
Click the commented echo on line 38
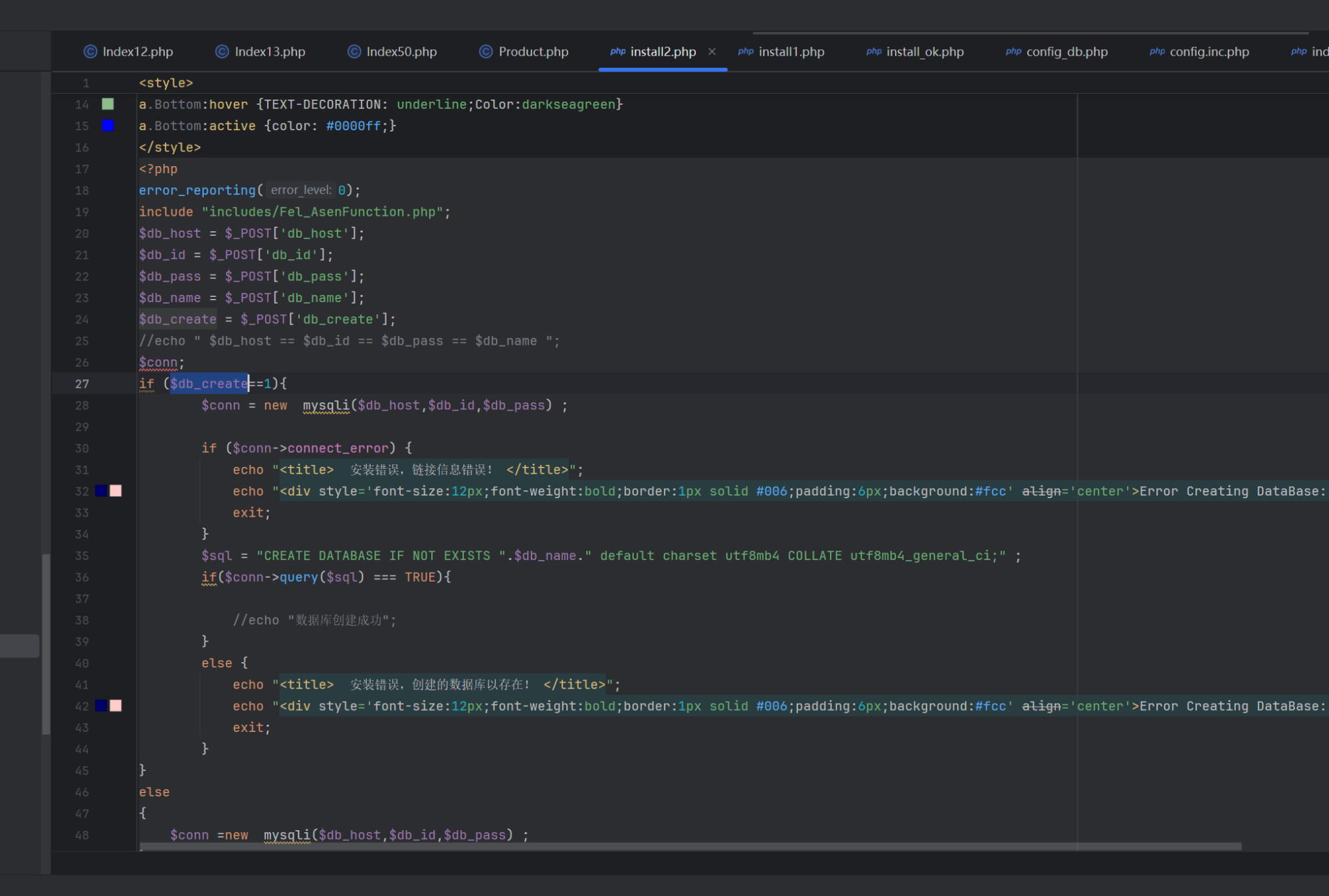pos(314,620)
